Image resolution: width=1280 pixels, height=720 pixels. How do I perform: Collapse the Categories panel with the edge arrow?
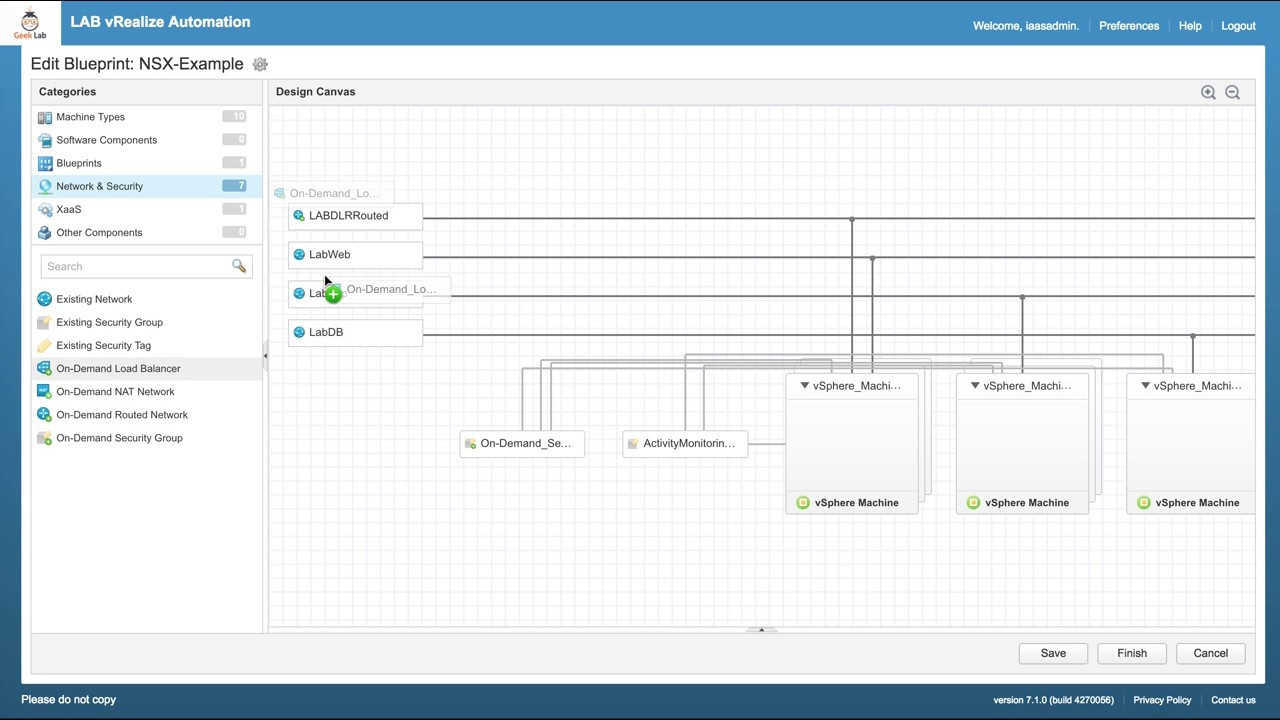tap(264, 355)
